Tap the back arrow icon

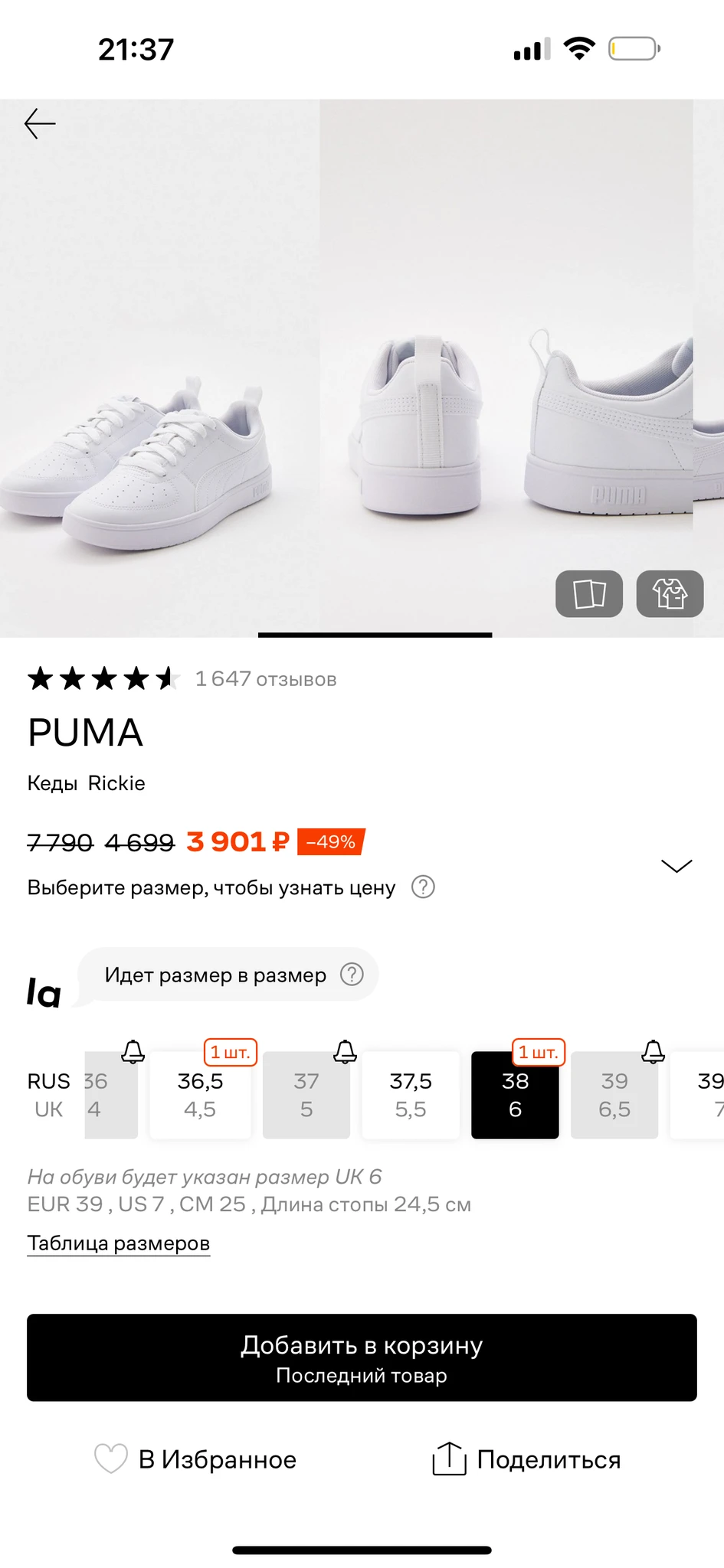tap(40, 123)
